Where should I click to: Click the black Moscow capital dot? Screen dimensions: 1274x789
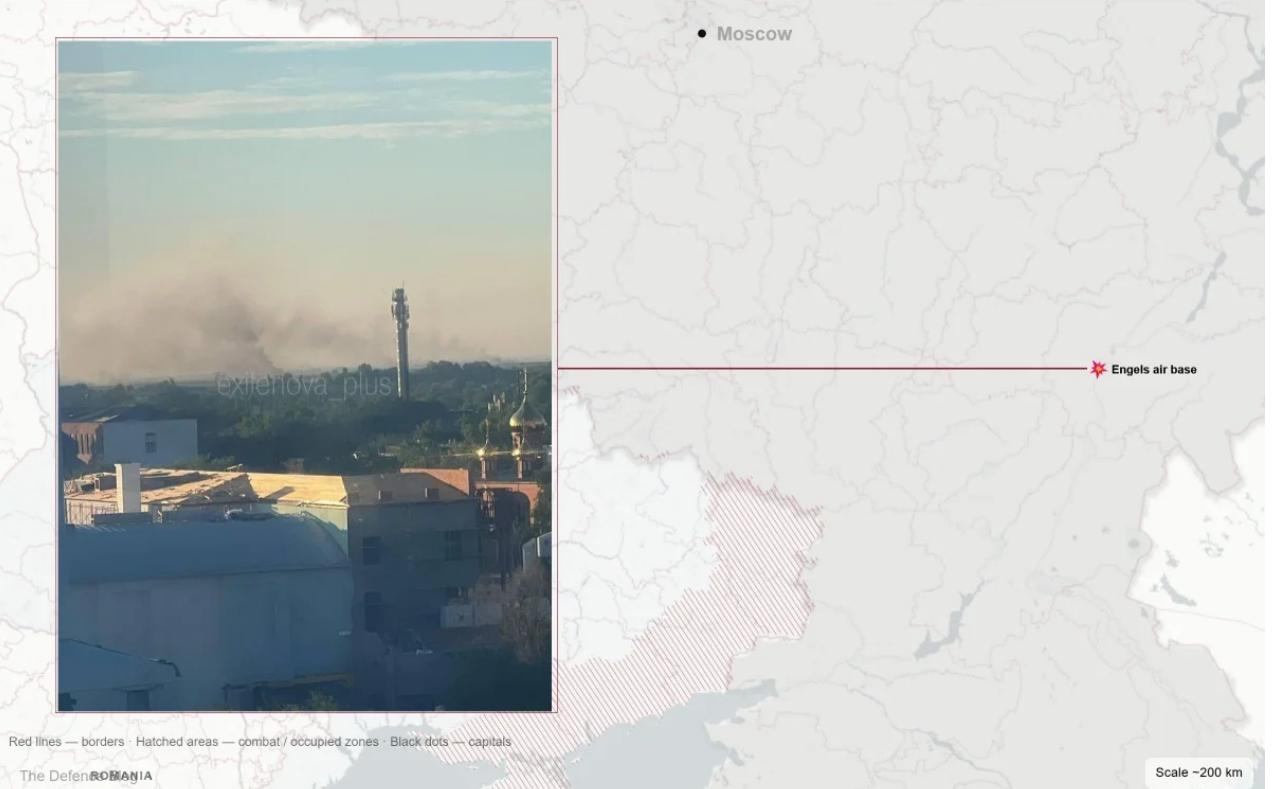(702, 34)
